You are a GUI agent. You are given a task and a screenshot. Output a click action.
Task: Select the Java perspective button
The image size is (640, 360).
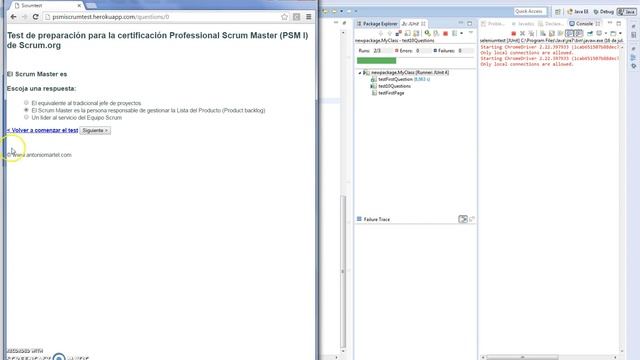click(x=627, y=12)
